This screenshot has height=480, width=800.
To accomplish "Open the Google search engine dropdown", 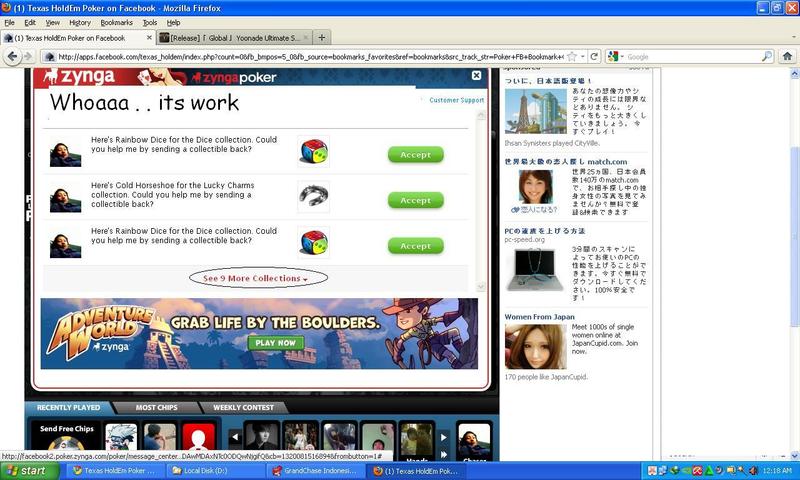I will click(616, 57).
